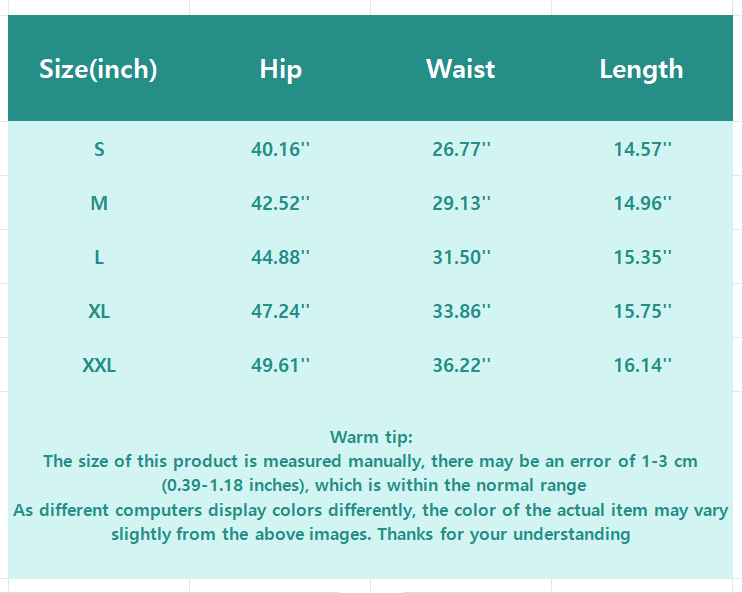Select the Length column header
This screenshot has width=742, height=593.
pyautogui.click(x=641, y=69)
